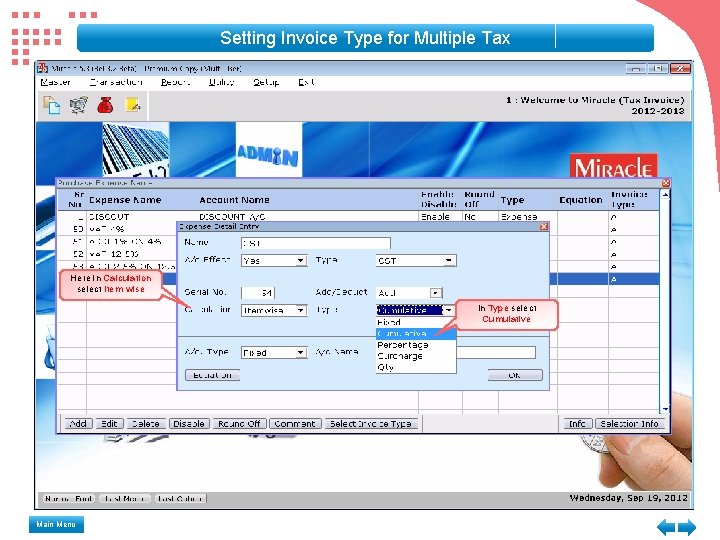This screenshot has width=720, height=540.
Task: Open the Transaction menu
Action: pos(116,82)
